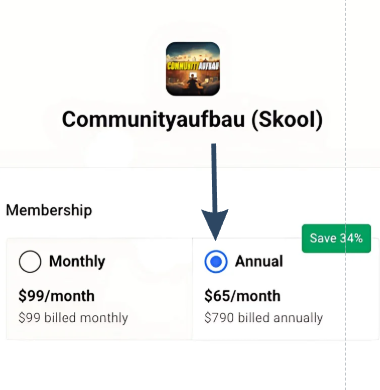The height and width of the screenshot is (390, 380).
Task: Click the Annual plan label text
Action: [x=259, y=261]
